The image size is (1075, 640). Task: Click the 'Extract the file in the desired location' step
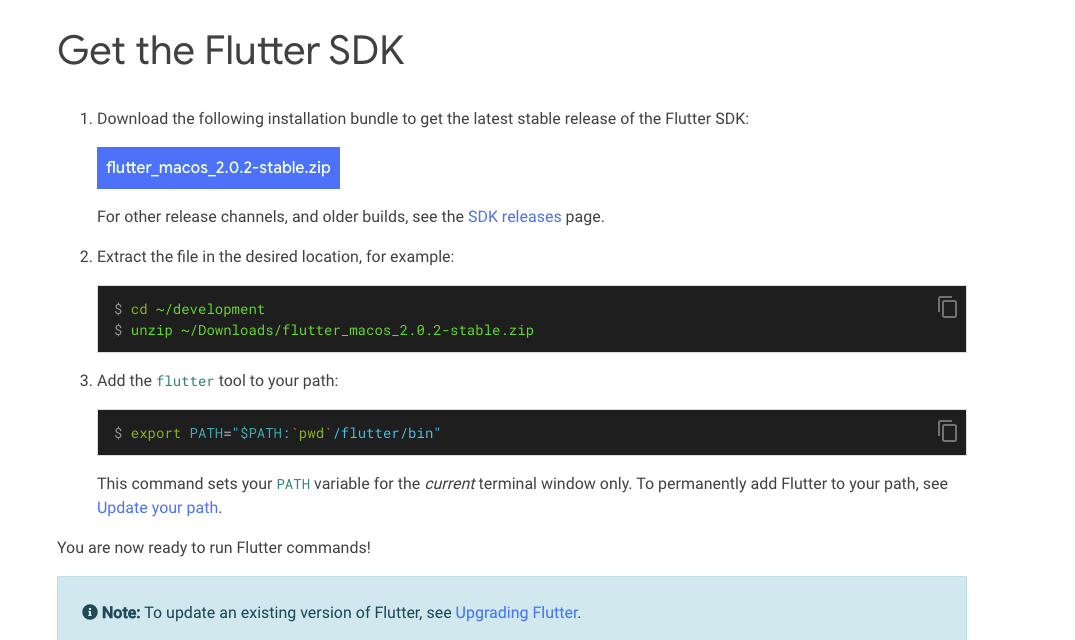[276, 257]
